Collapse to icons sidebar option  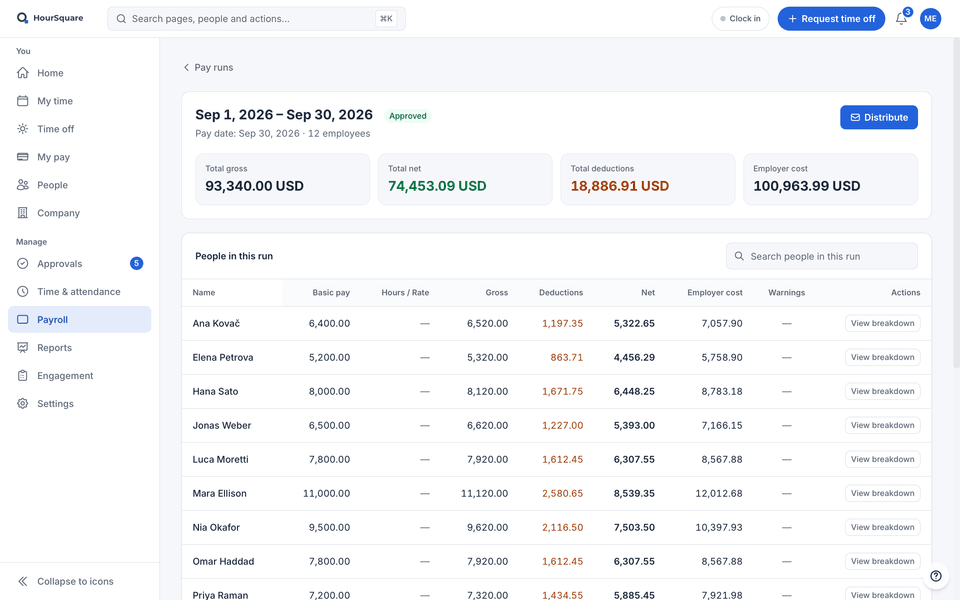click(x=80, y=582)
